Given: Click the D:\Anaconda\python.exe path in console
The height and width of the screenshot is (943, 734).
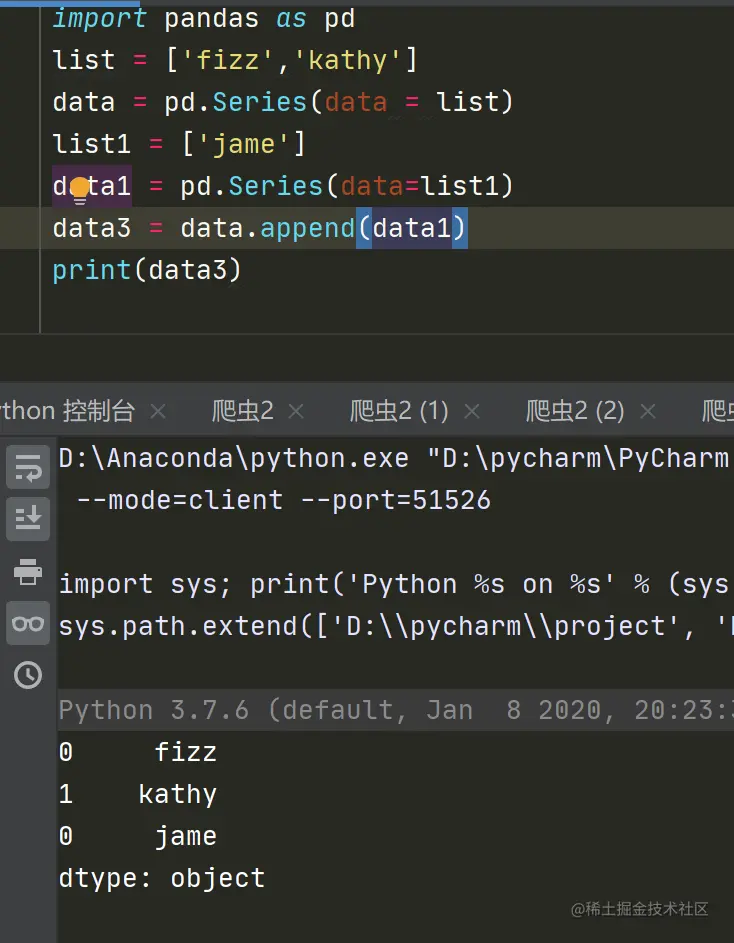Looking at the screenshot, I should coord(234,458).
